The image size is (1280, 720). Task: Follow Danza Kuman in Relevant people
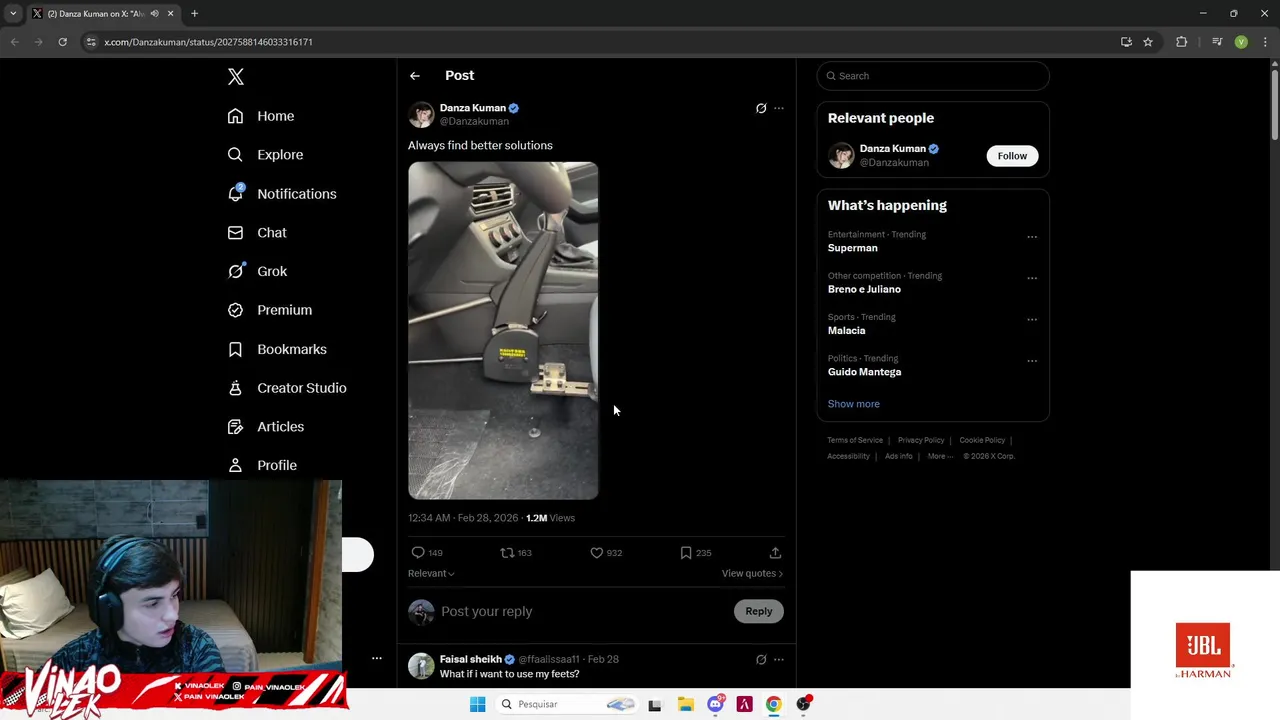point(1012,156)
